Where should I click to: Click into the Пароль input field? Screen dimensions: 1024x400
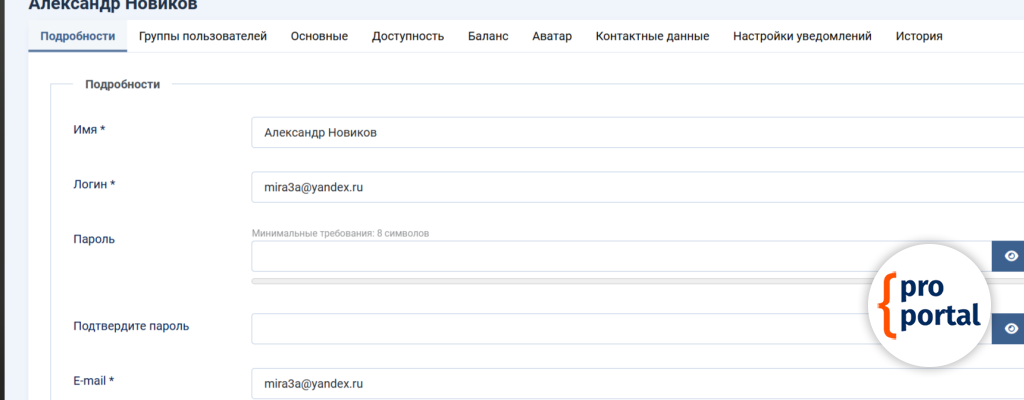pos(560,256)
